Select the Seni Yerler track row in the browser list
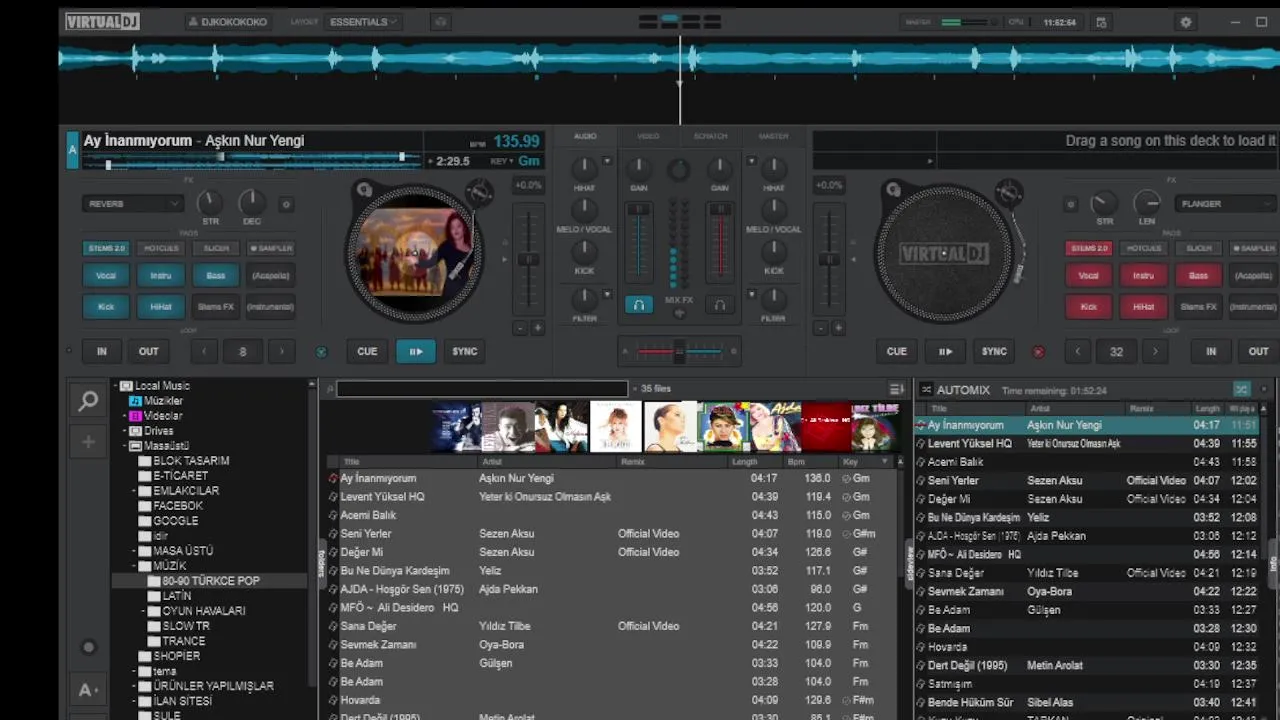Viewport: 1280px width, 720px height. click(x=610, y=534)
